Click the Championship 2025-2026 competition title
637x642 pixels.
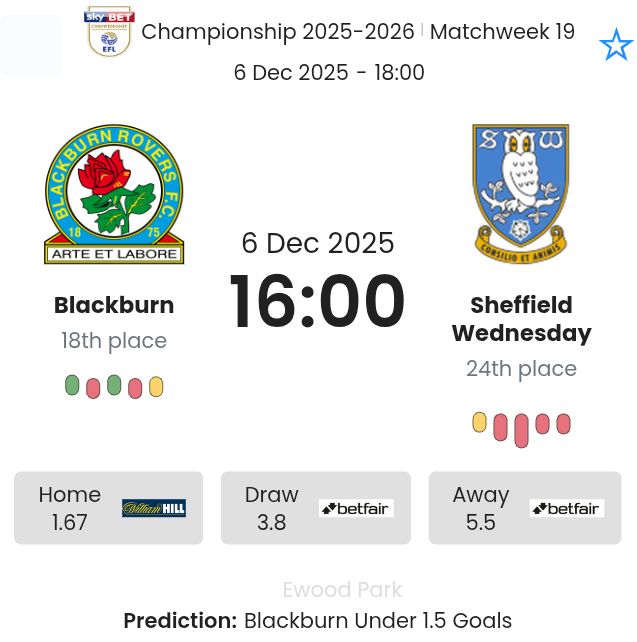(x=278, y=32)
